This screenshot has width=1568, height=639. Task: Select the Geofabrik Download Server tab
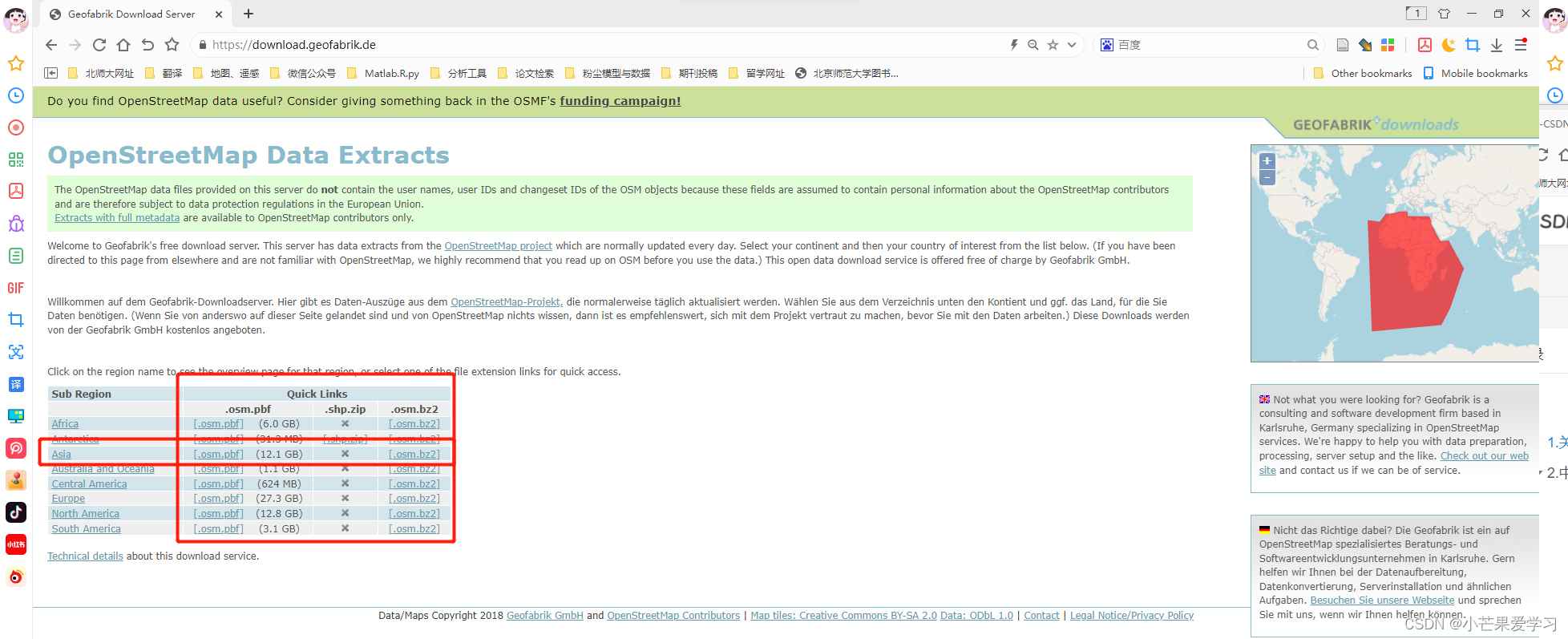(x=136, y=14)
